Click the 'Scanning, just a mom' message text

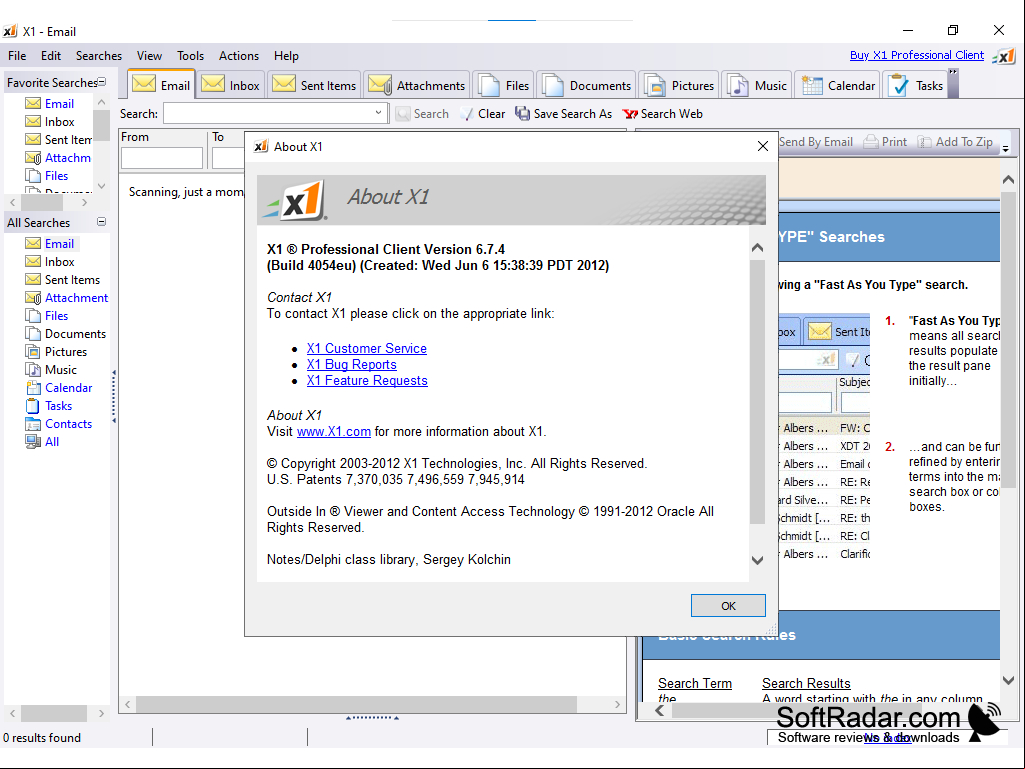(x=186, y=192)
